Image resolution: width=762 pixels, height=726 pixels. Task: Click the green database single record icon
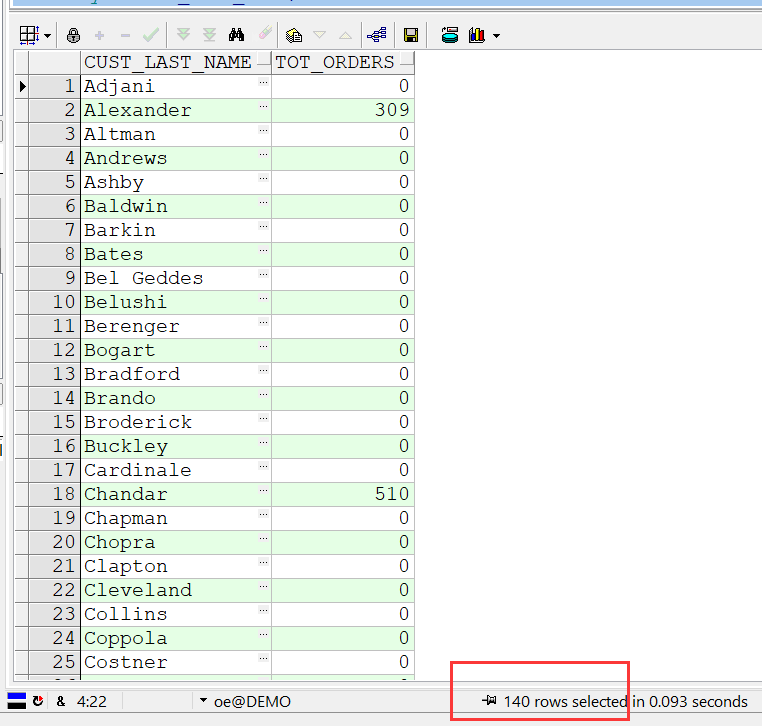click(450, 35)
